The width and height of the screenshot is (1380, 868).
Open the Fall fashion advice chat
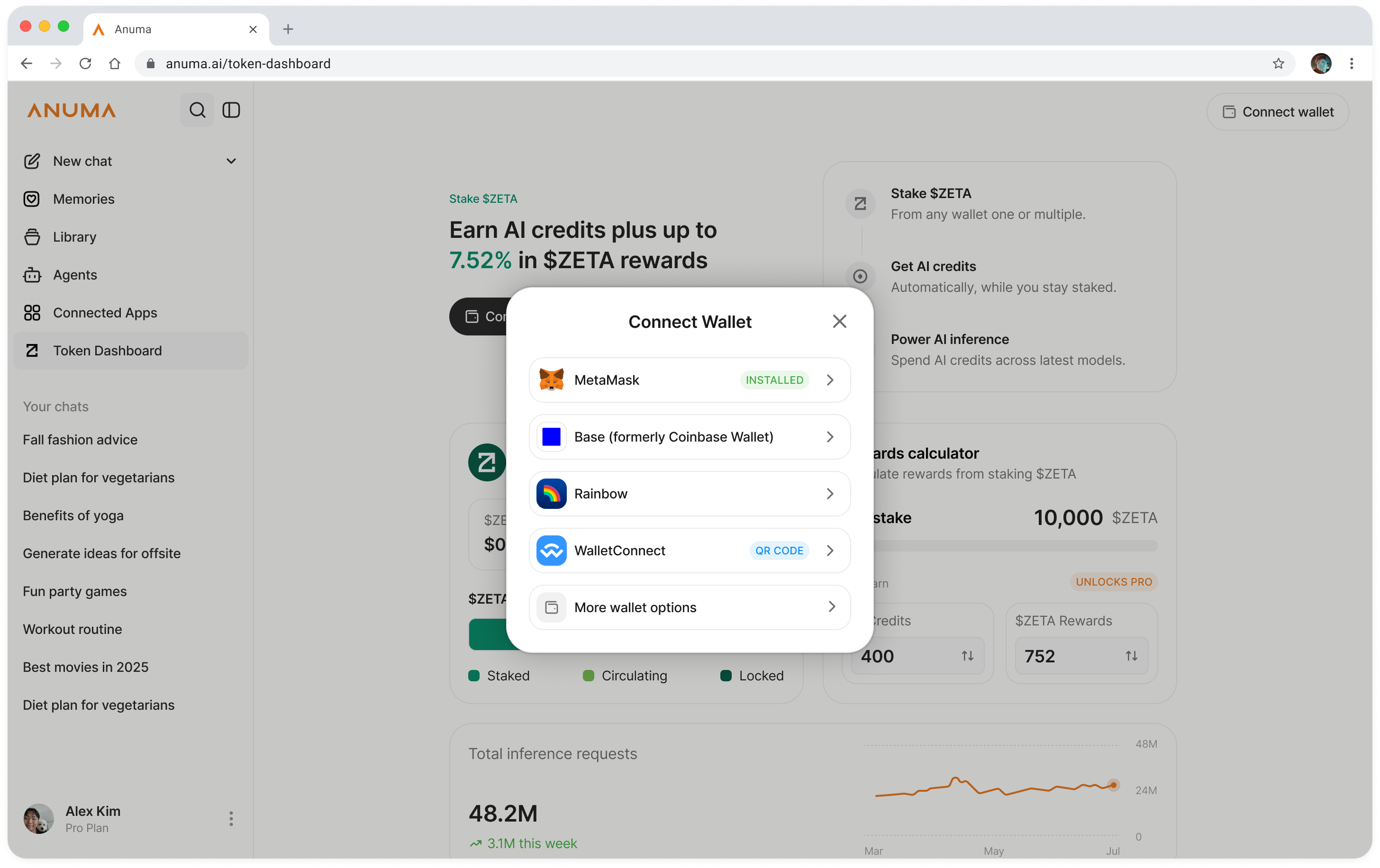click(x=80, y=439)
